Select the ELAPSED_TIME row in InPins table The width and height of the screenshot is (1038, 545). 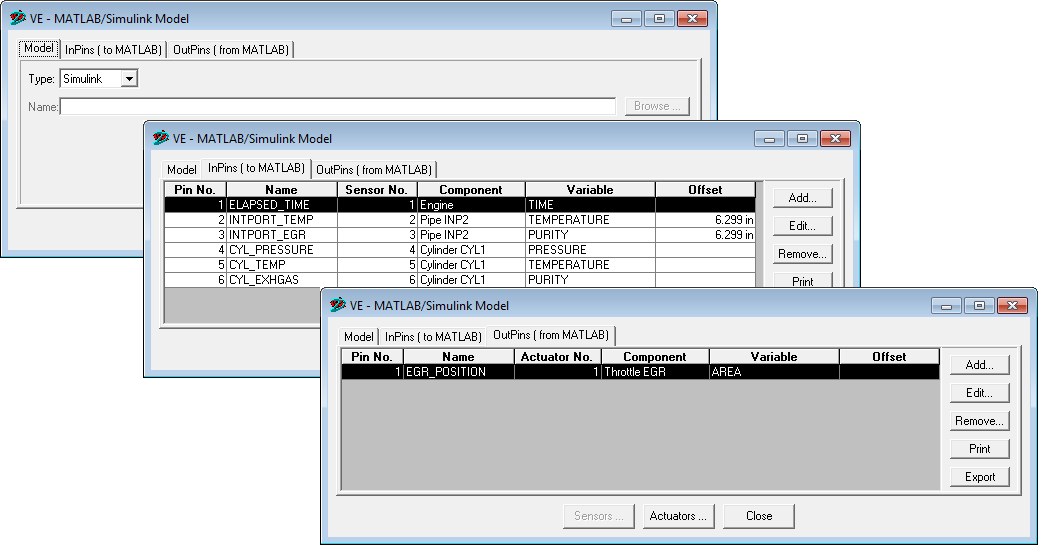click(459, 205)
